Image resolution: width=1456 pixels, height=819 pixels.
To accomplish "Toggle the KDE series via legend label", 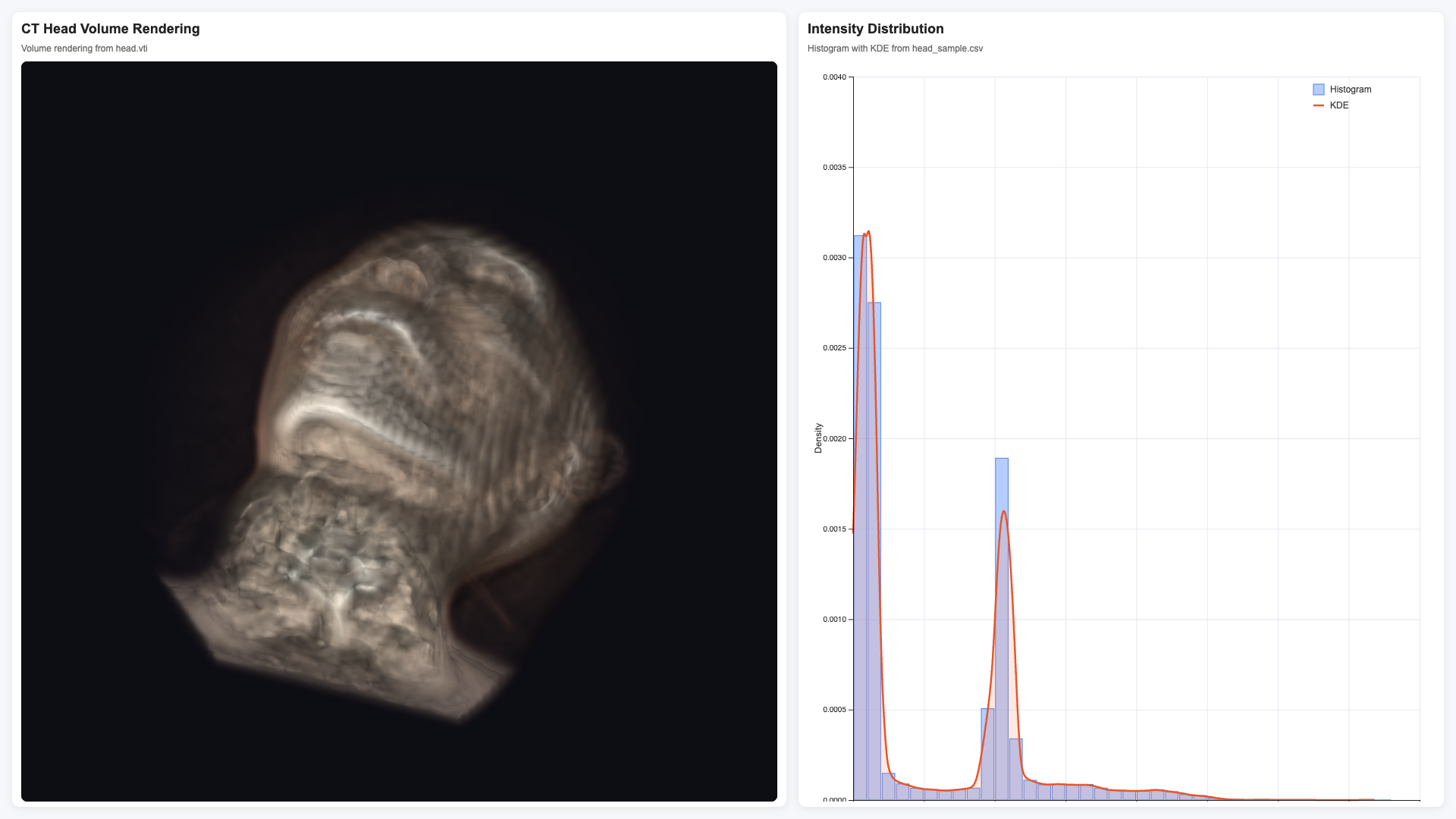I will pyautogui.click(x=1339, y=105).
